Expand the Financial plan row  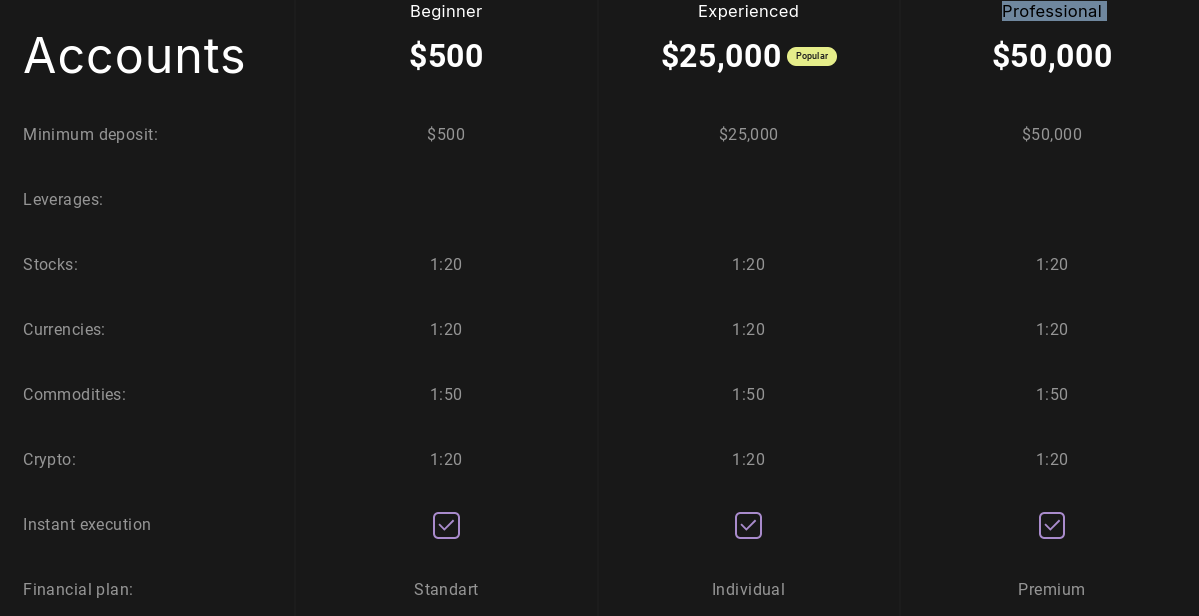77,589
